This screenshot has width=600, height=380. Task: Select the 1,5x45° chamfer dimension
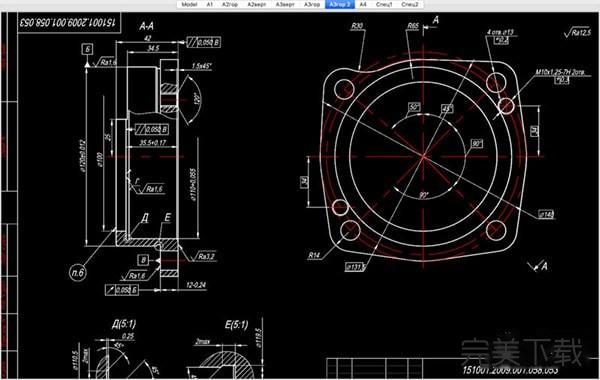(202, 66)
